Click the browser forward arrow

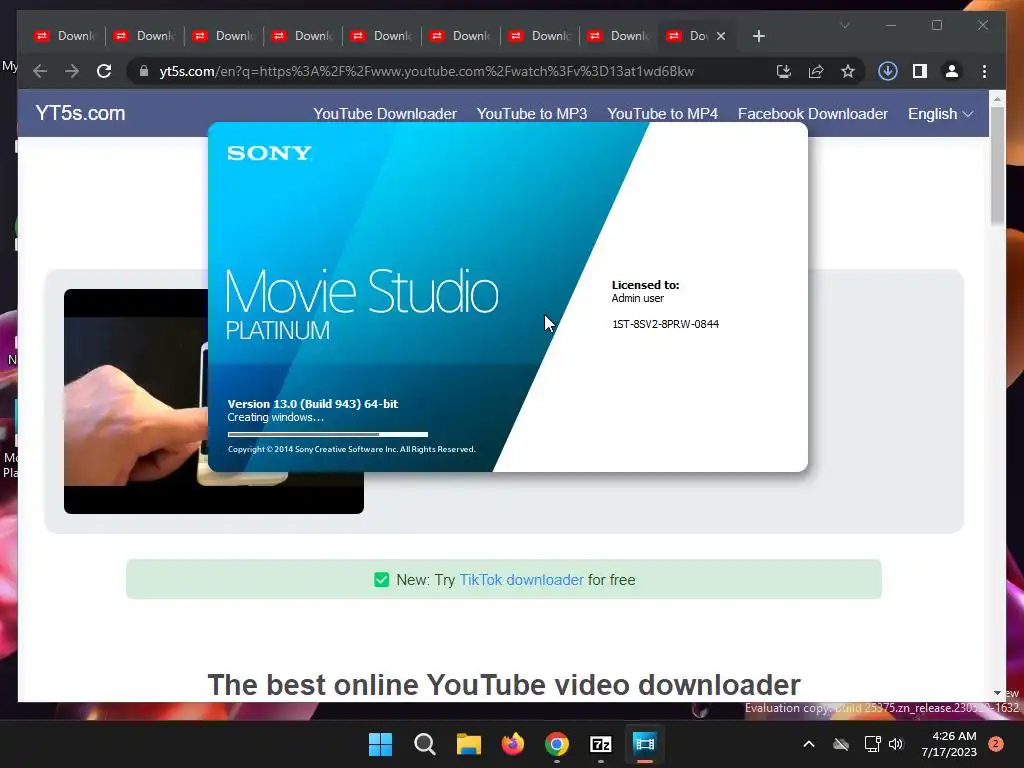tap(72, 71)
